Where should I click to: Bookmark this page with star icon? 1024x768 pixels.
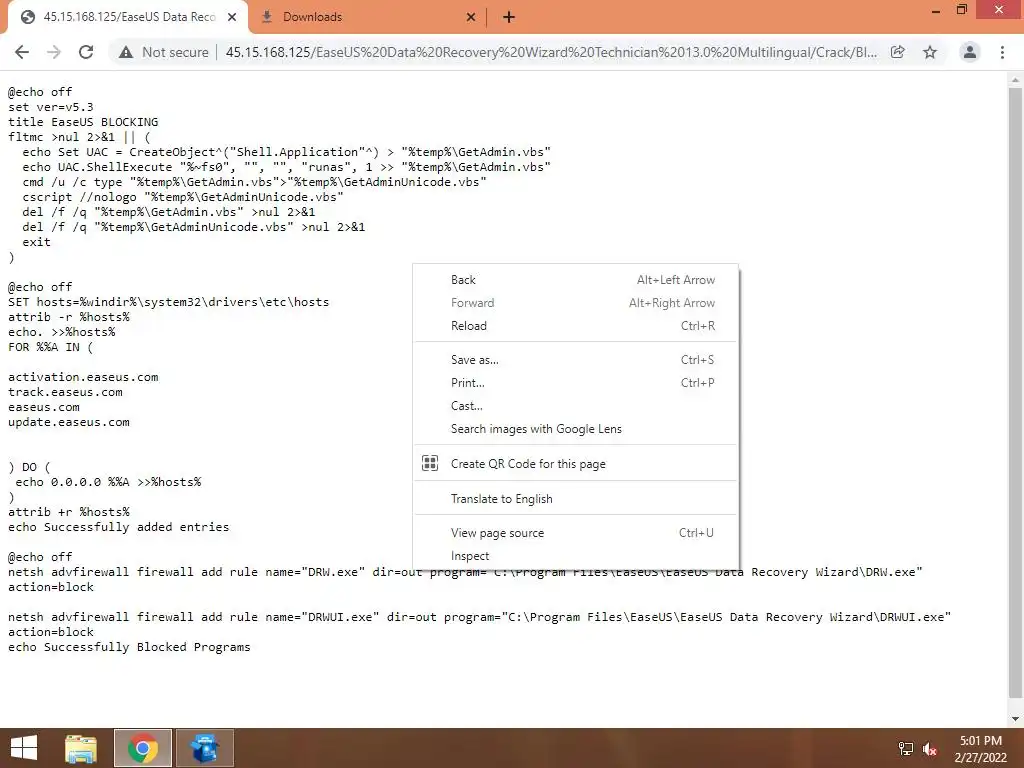(930, 52)
